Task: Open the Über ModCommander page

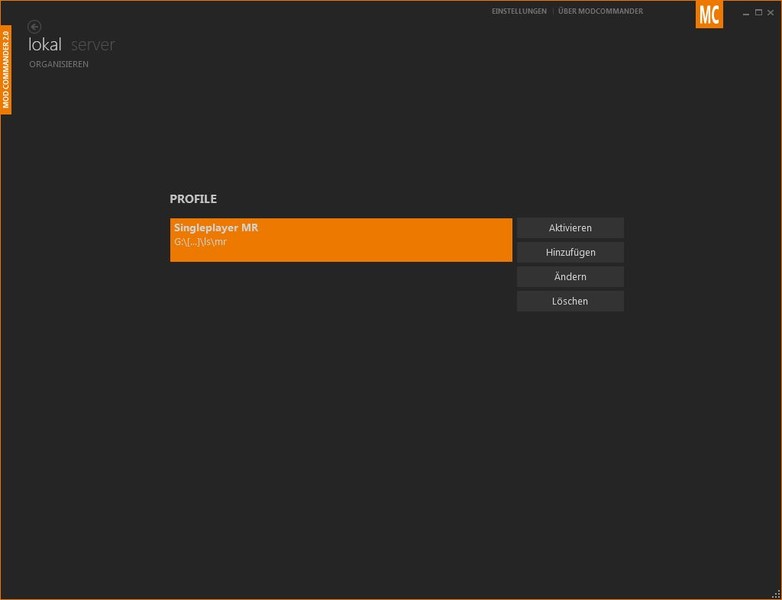Action: click(600, 11)
